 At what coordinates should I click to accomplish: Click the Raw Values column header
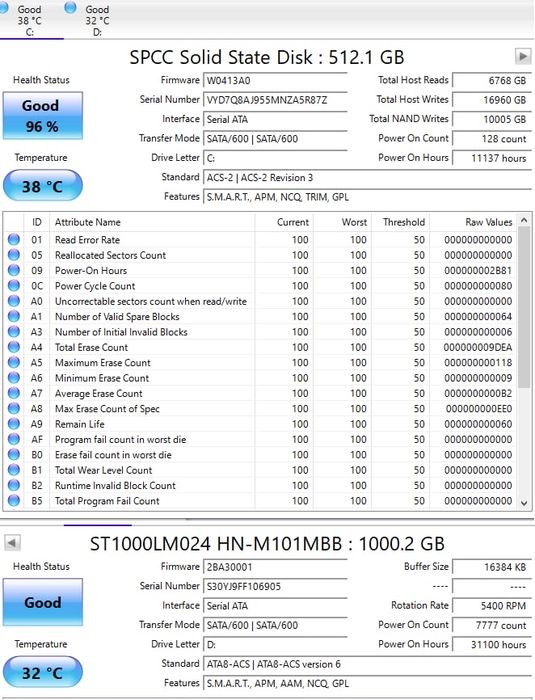pos(473,222)
